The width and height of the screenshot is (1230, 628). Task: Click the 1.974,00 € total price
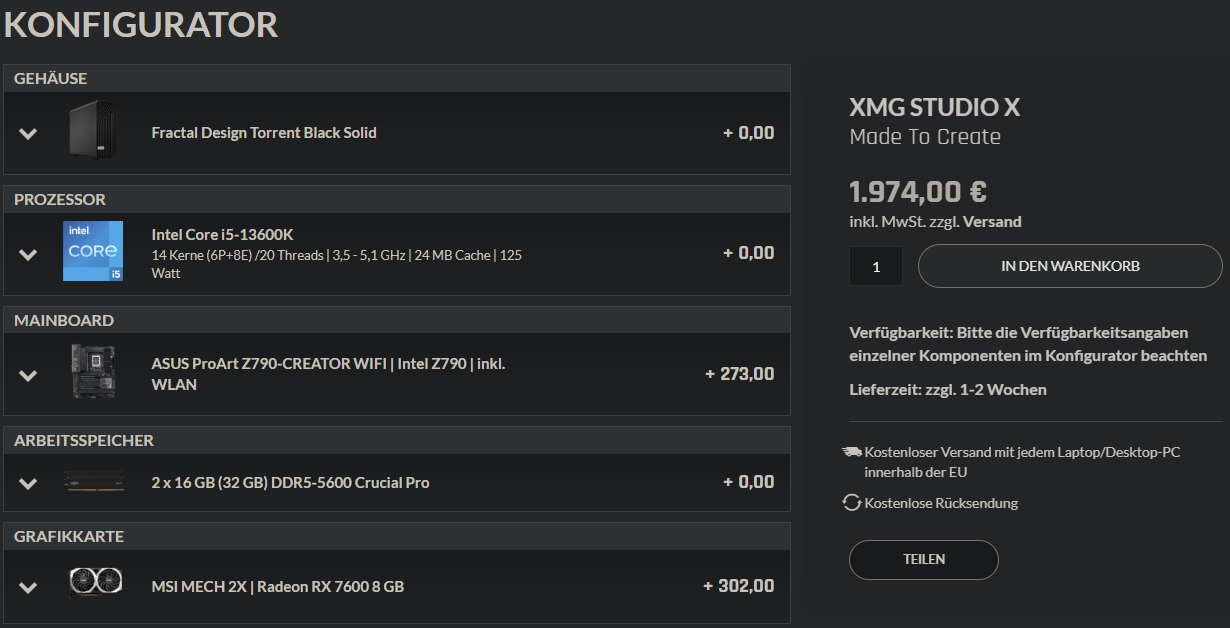918,191
